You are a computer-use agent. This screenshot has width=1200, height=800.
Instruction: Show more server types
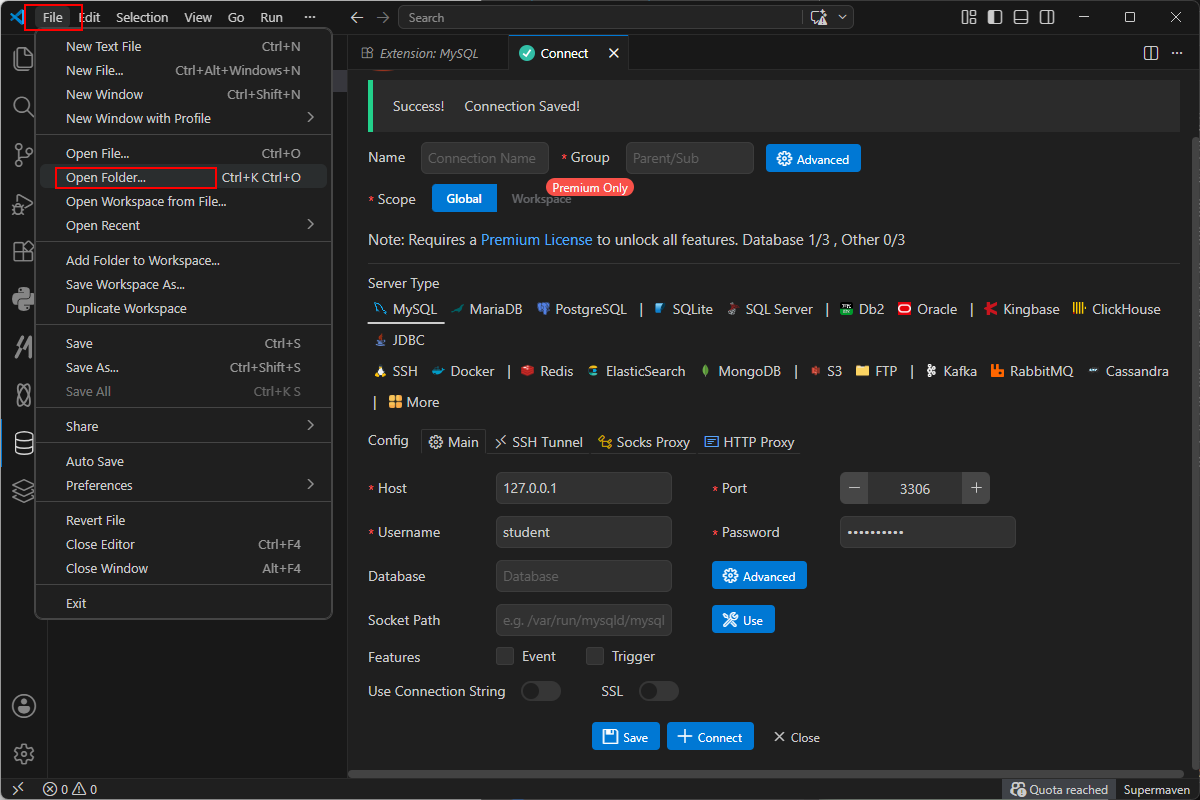pos(414,402)
